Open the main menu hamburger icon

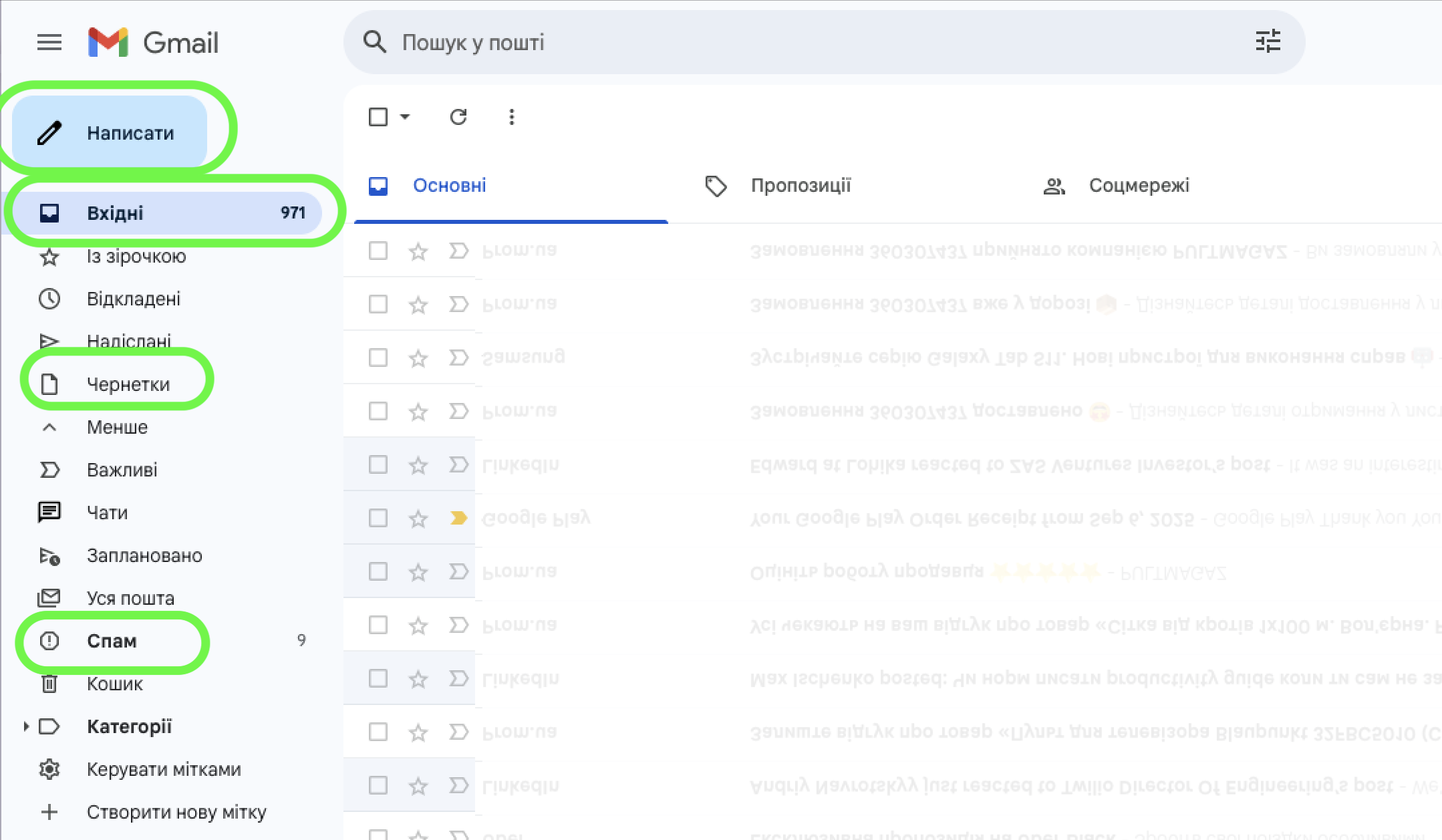49,43
